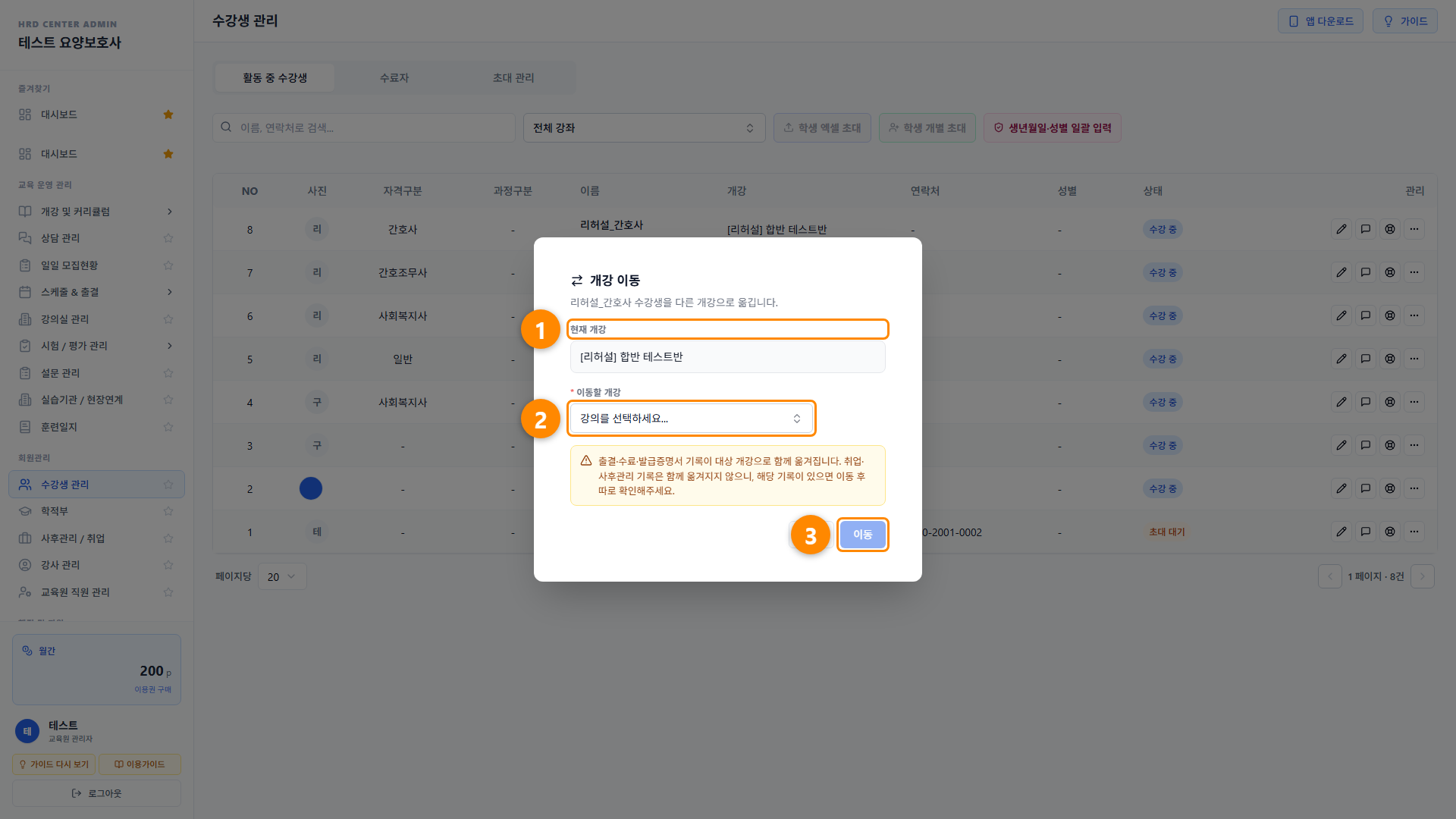Open 사후관리 / 취업 in the sidebar

tap(96, 538)
